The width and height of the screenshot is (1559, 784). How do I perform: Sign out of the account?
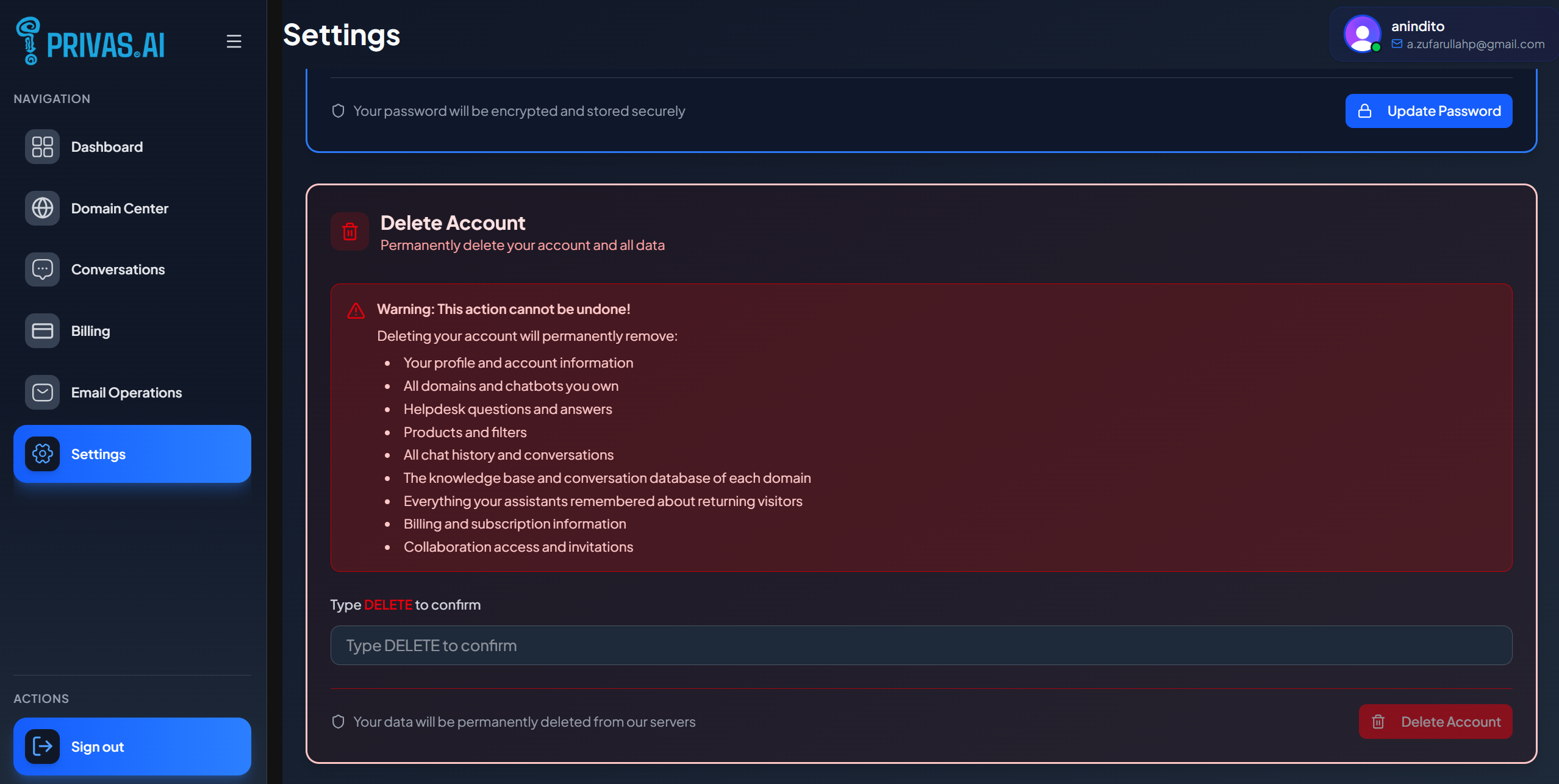click(132, 746)
